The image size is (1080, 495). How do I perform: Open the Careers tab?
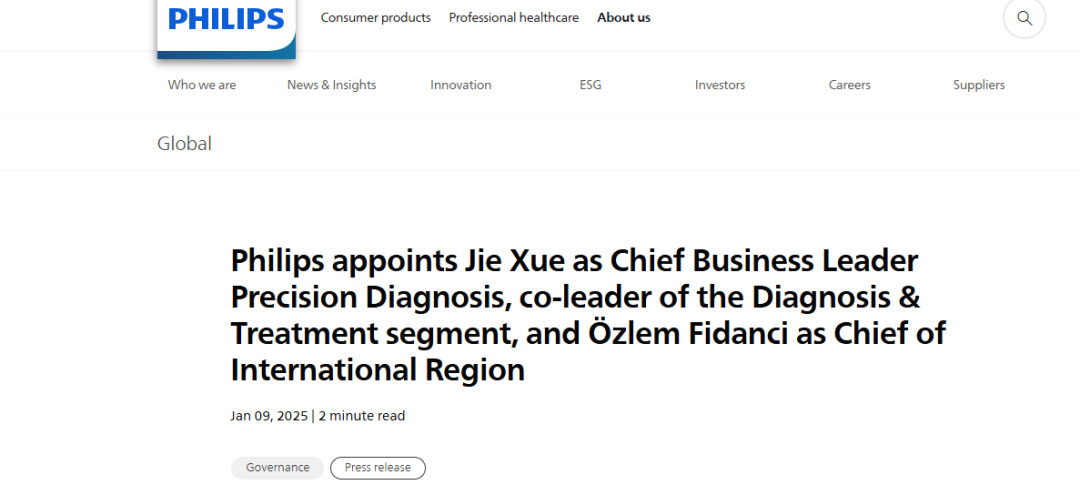[849, 85]
